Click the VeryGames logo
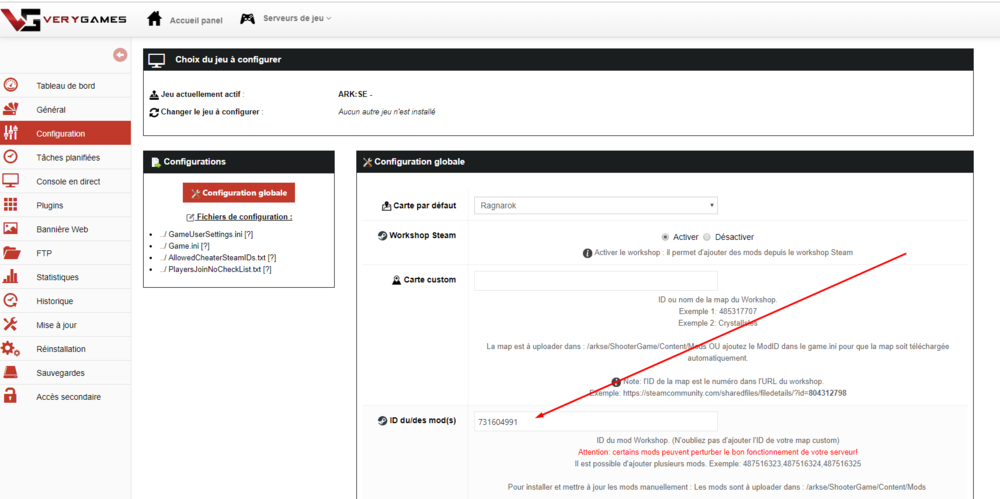Viewport: 1000px width, 499px height. 58,19
